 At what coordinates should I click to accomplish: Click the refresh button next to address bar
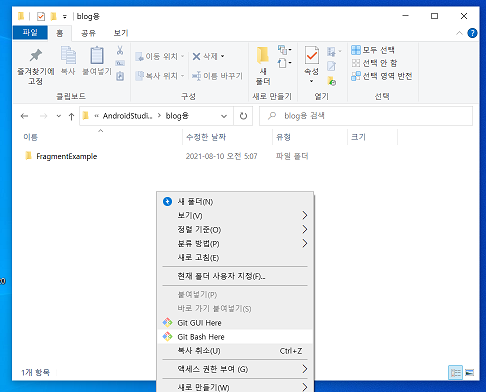(x=243, y=116)
